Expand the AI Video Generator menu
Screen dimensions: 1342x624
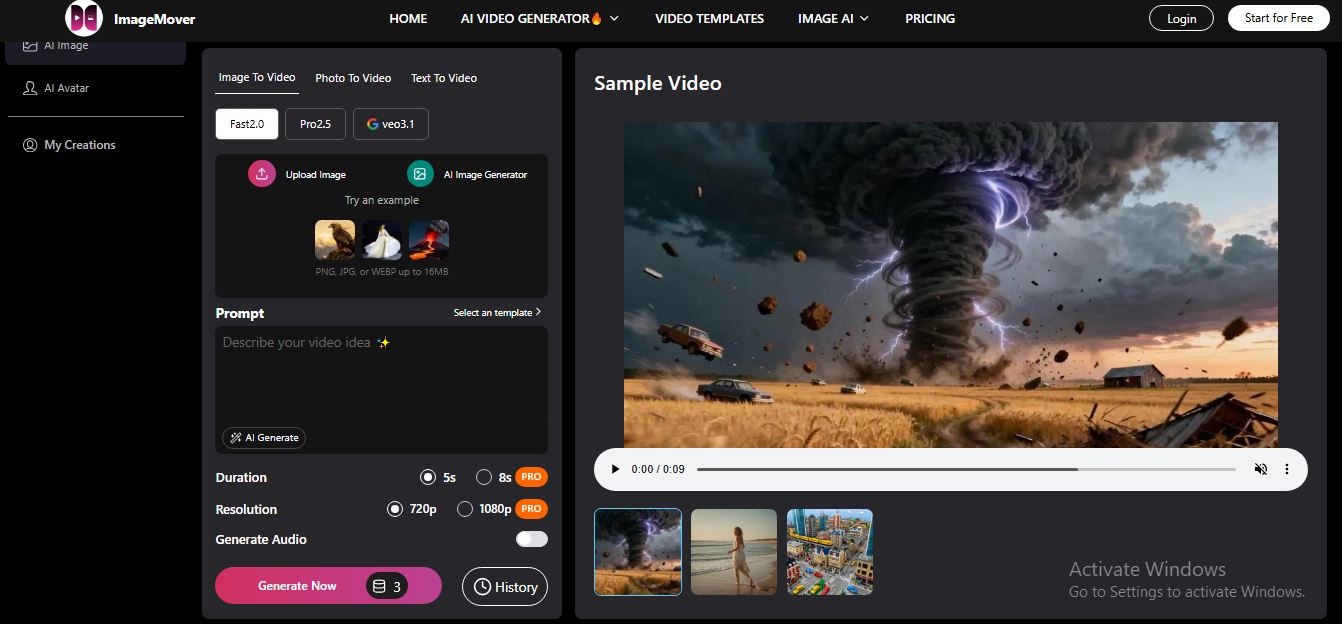(x=540, y=18)
